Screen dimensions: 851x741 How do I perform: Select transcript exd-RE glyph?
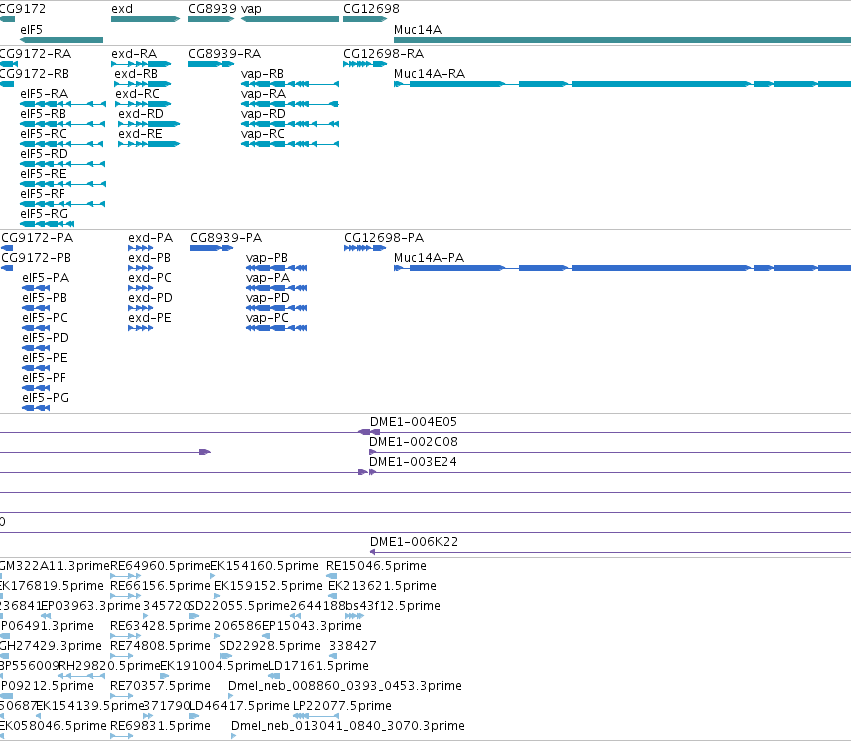coord(149,144)
